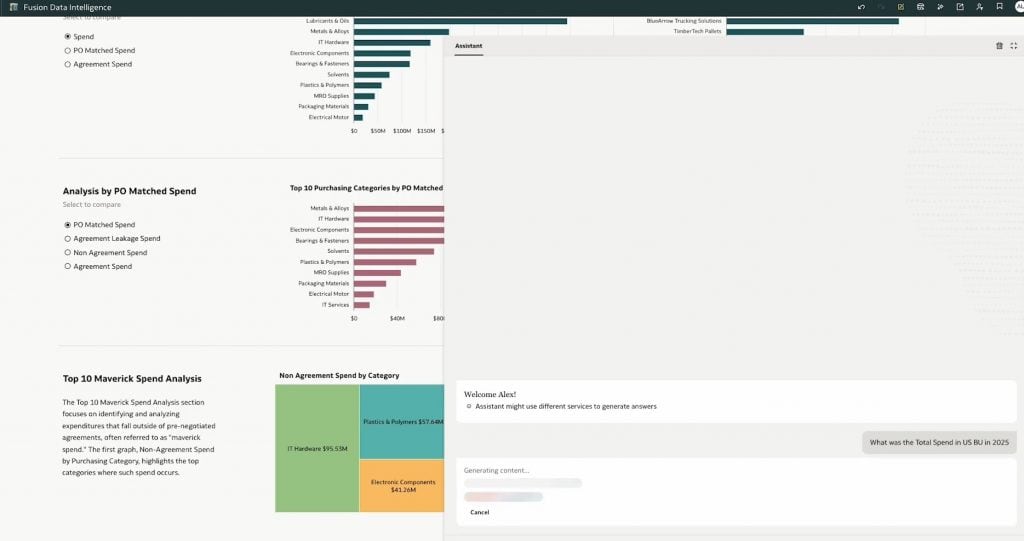Screen dimensions: 1024x541
Task: Click the Metals & Alloys pink bar
Action: pyautogui.click(x=399, y=208)
